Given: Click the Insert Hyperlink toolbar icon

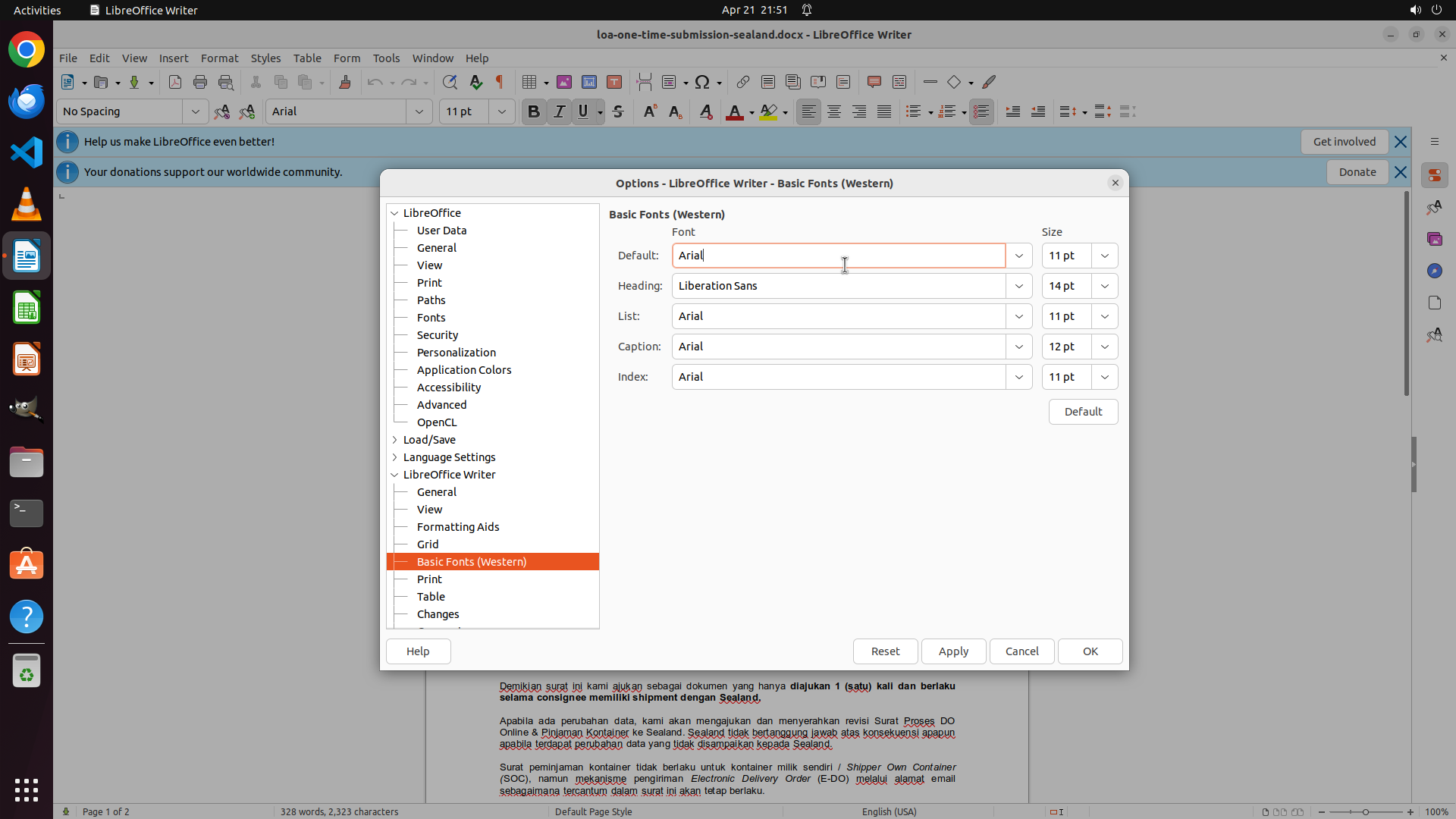Looking at the screenshot, I should click(743, 82).
